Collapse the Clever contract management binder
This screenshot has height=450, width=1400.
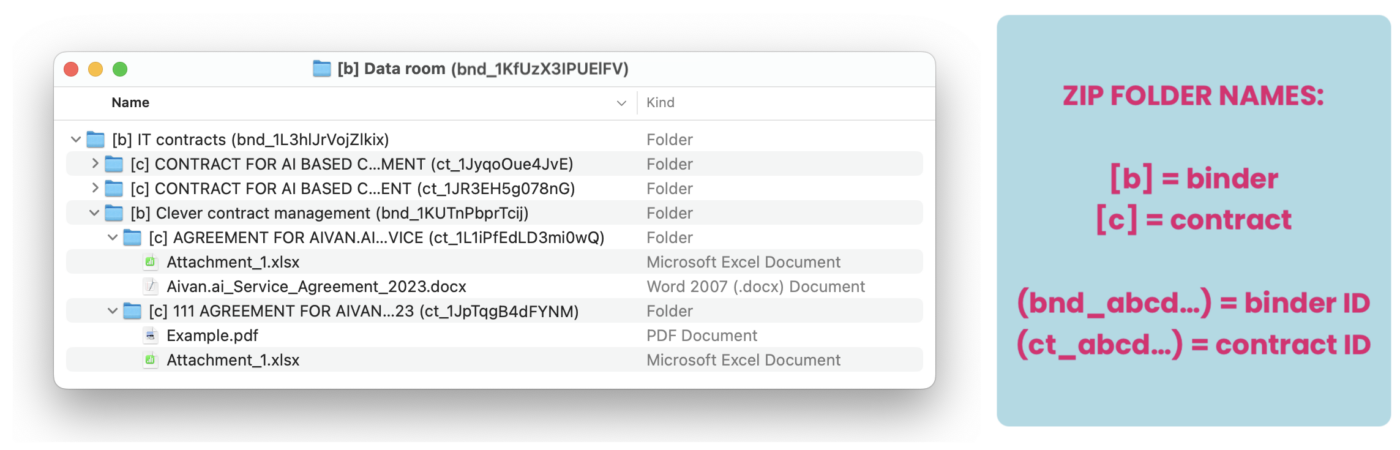(x=95, y=213)
